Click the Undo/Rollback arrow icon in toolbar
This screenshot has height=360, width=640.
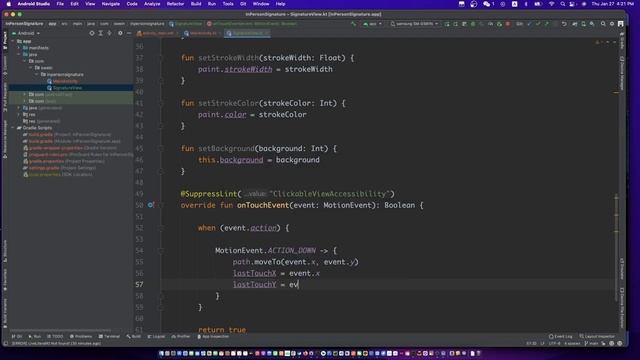tap(564, 24)
